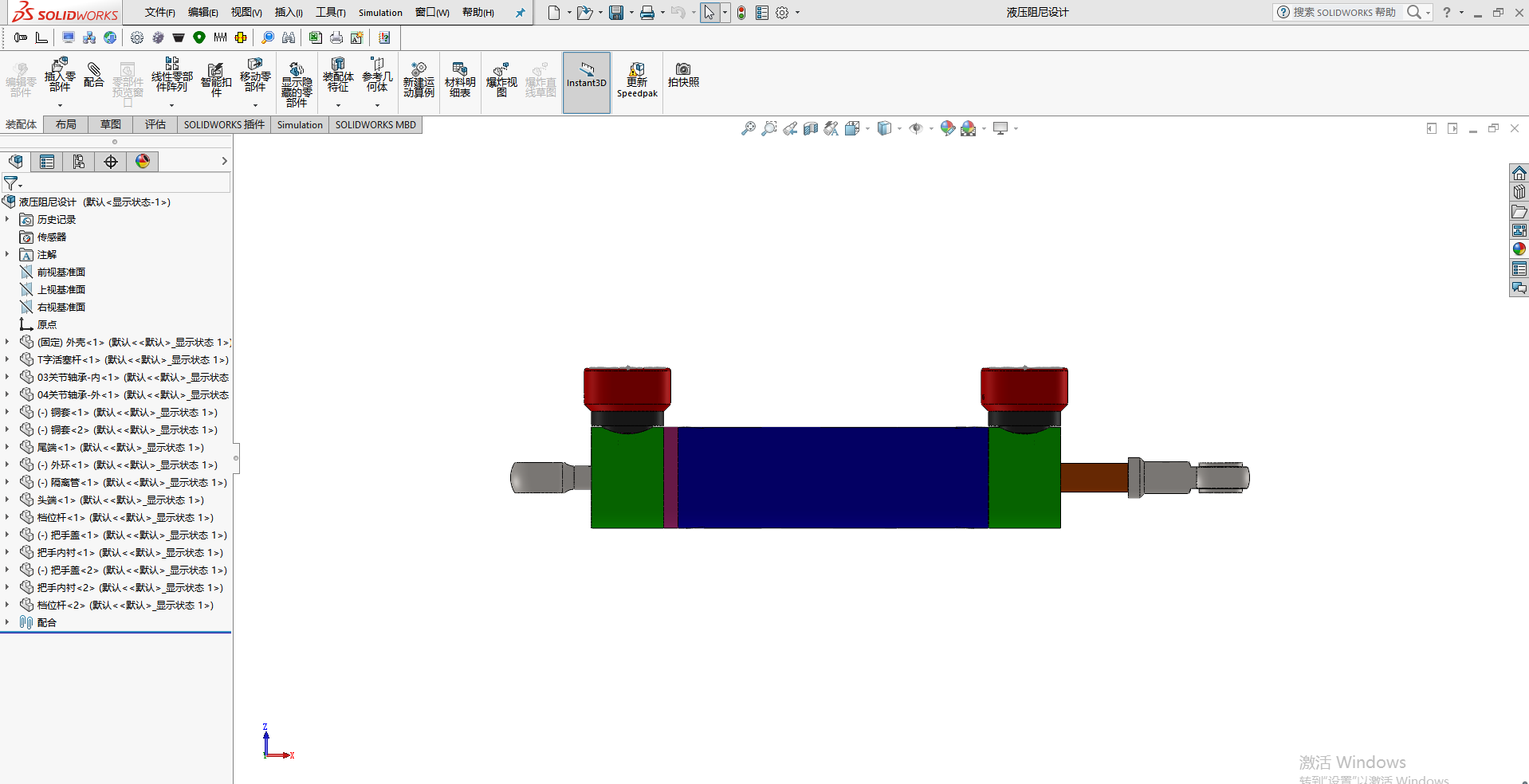Click Edit Appearance color ball icon
Viewport: 1529px width, 784px height.
(947, 128)
